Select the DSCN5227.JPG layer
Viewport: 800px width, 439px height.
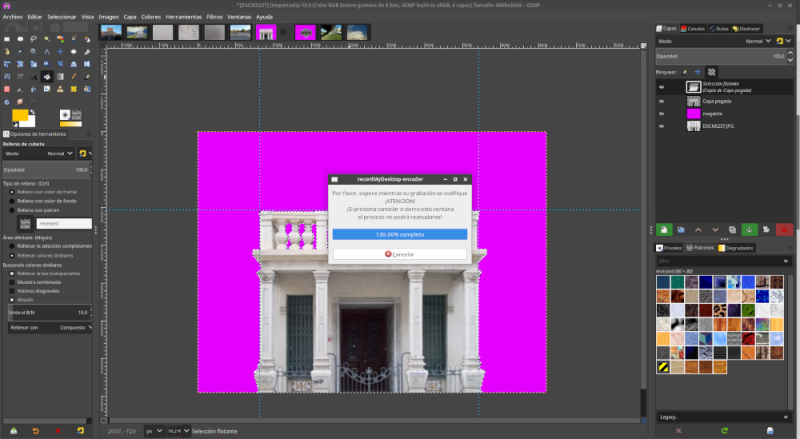coord(720,127)
